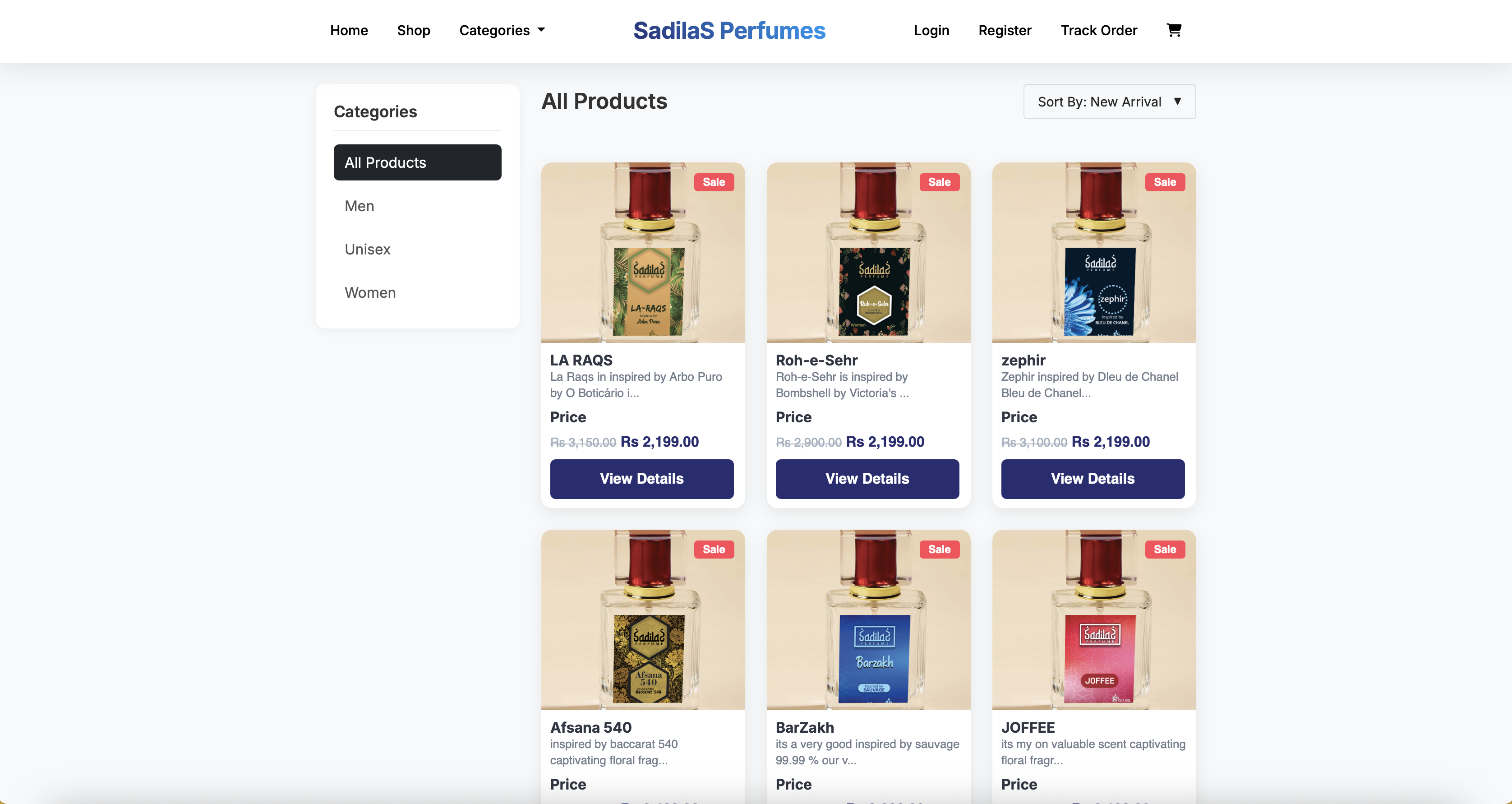This screenshot has width=1512, height=804.
Task: Click Track Order in the header
Action: pyautogui.click(x=1098, y=31)
